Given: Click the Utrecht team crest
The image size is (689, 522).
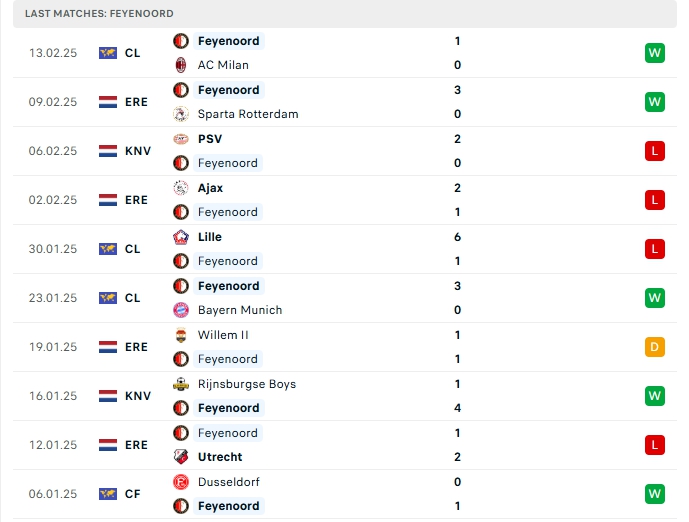Looking at the screenshot, I should coord(181,457).
